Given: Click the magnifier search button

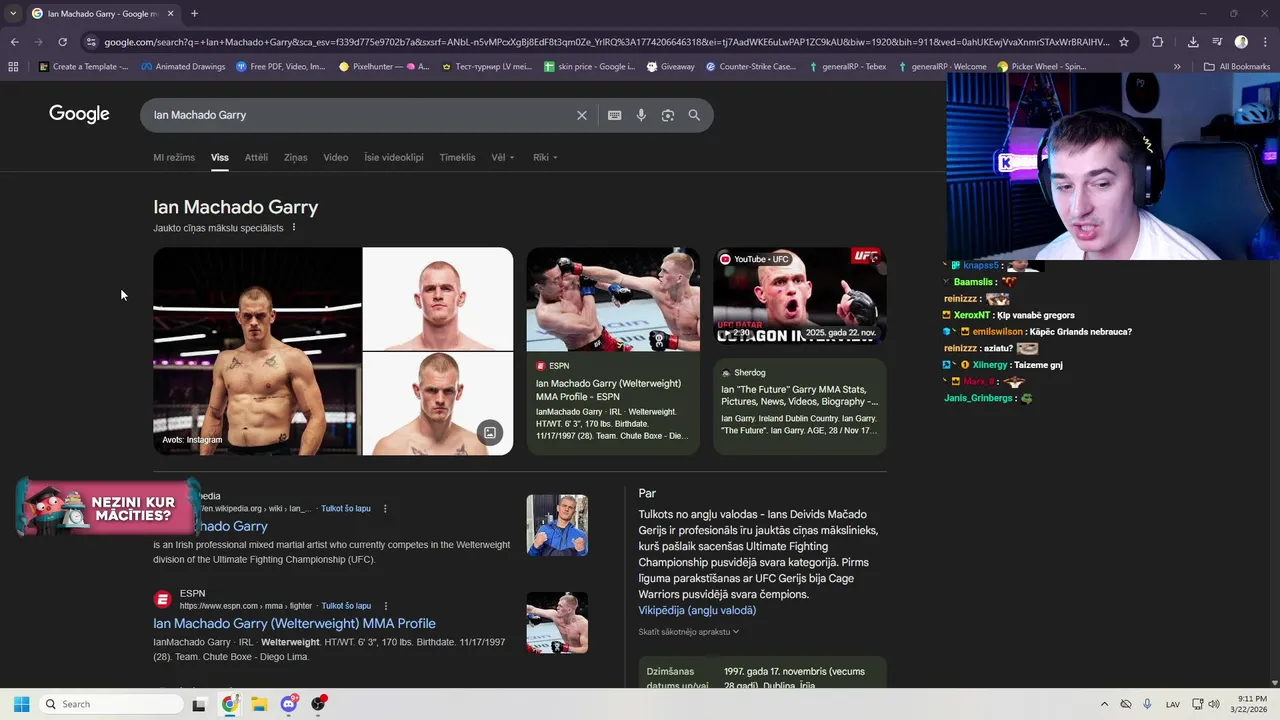Looking at the screenshot, I should point(694,115).
